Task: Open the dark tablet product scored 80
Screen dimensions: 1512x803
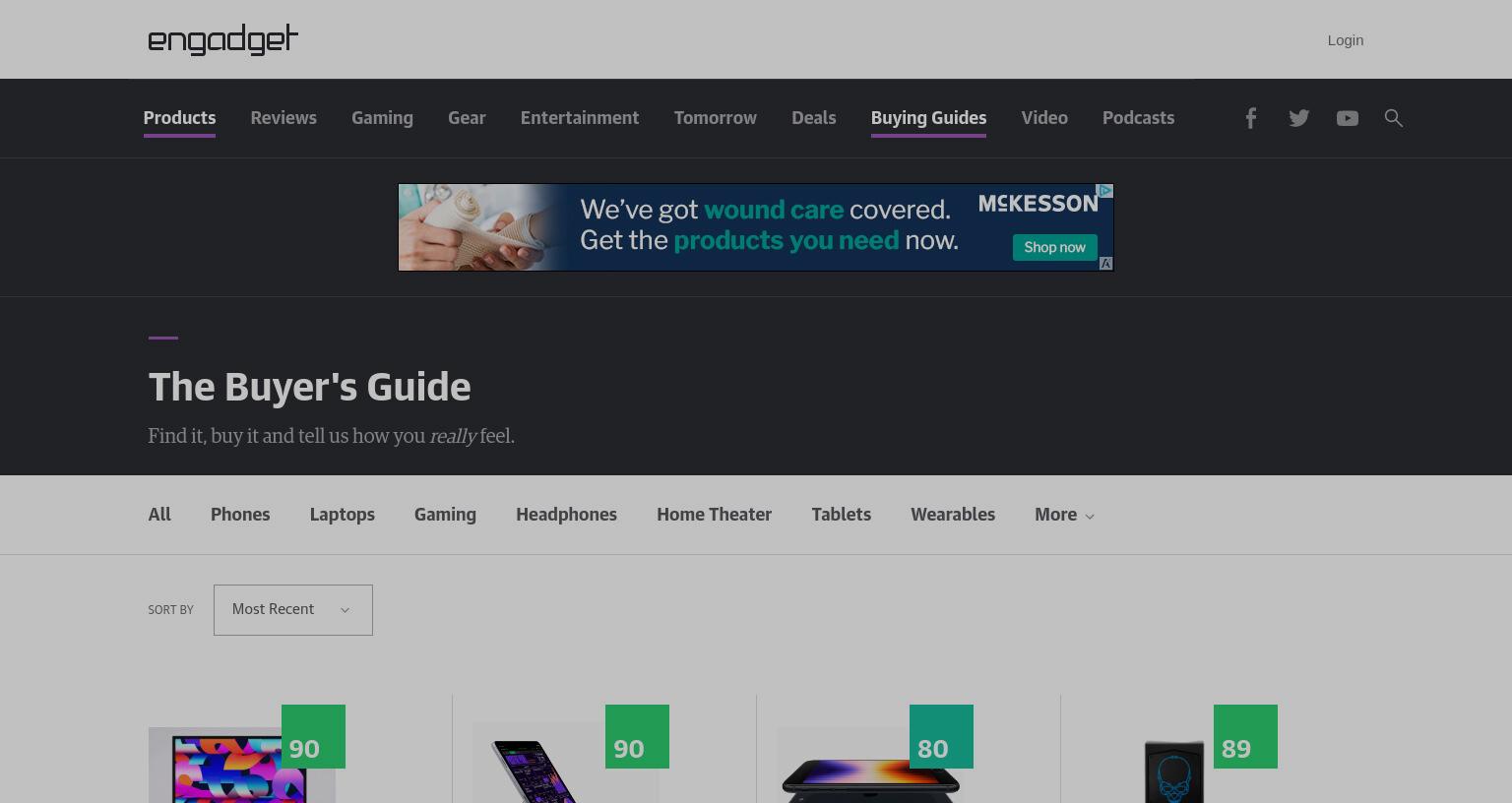Action: [869, 766]
